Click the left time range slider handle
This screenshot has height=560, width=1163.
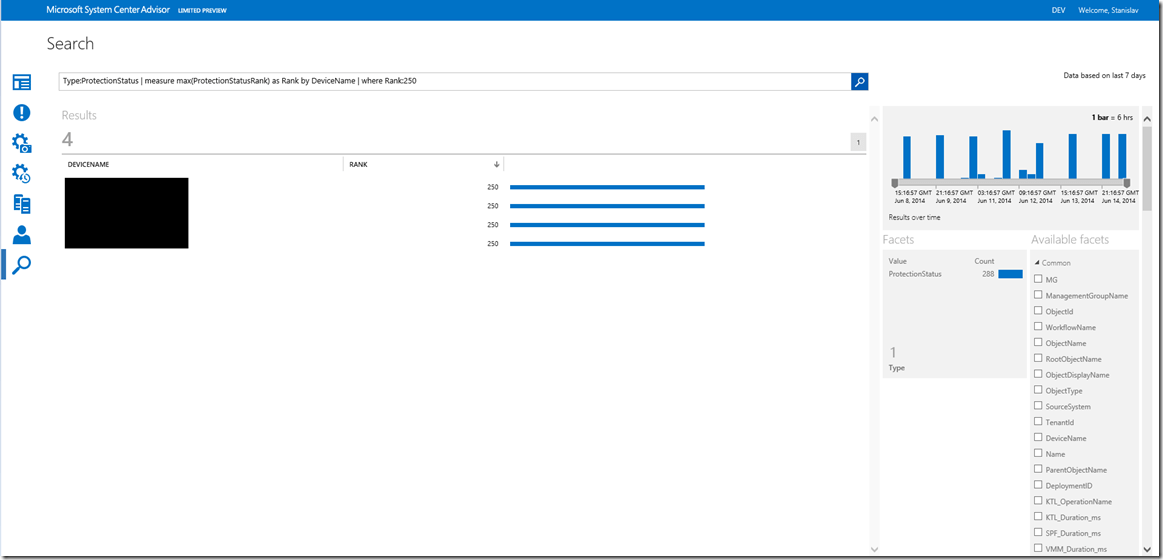pos(895,183)
